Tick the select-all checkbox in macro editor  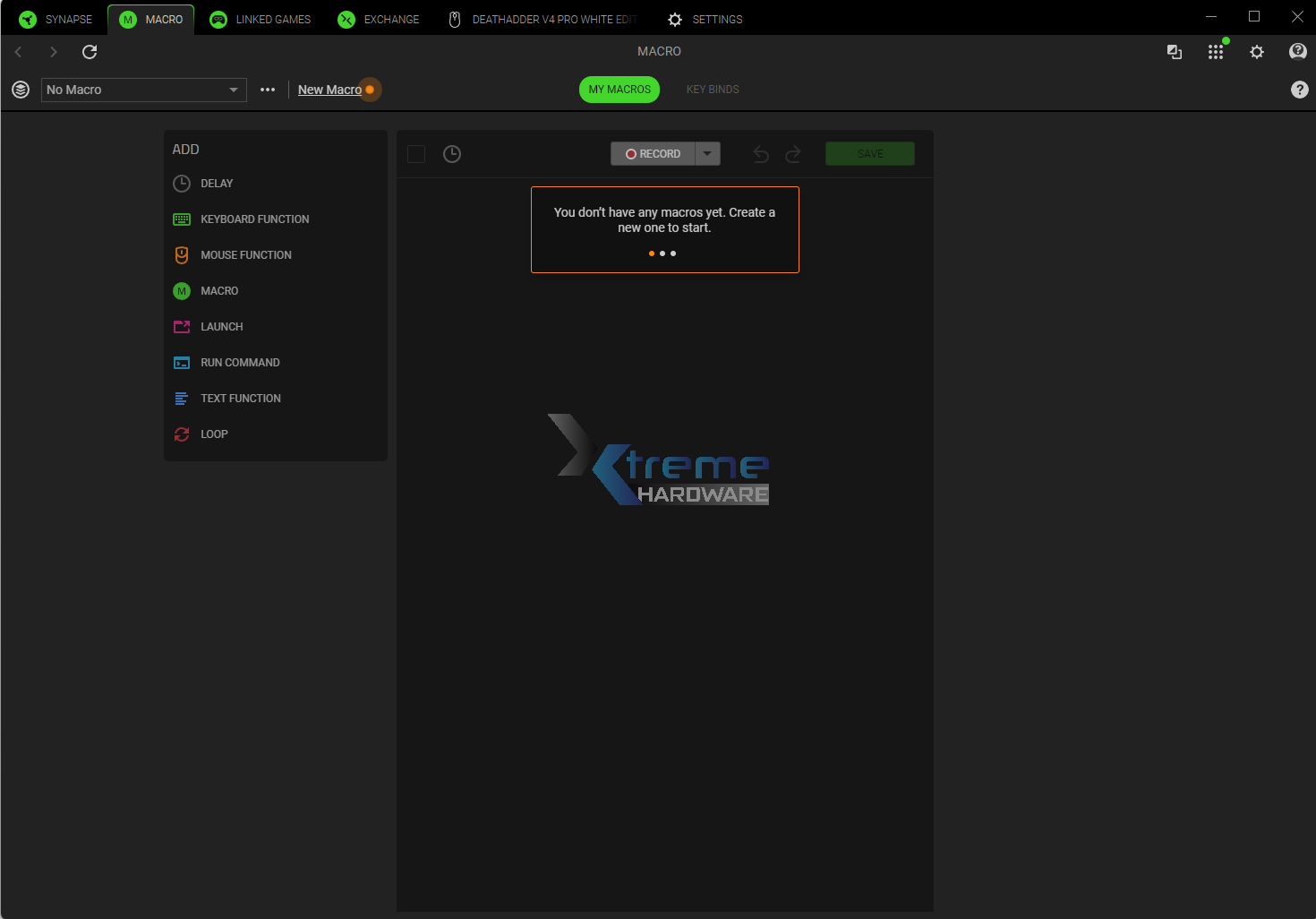(416, 154)
